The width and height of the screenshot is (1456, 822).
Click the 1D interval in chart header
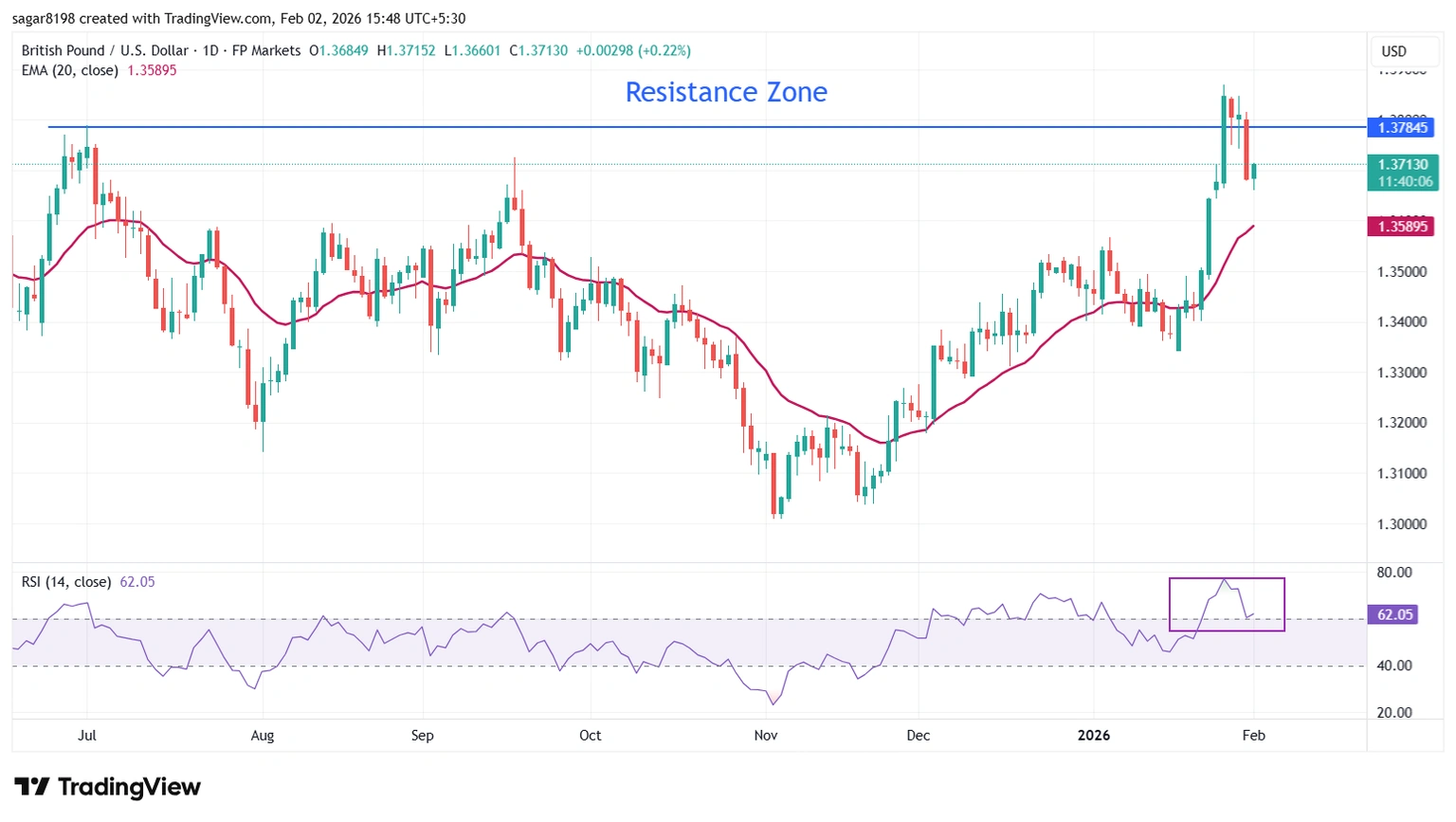point(210,51)
